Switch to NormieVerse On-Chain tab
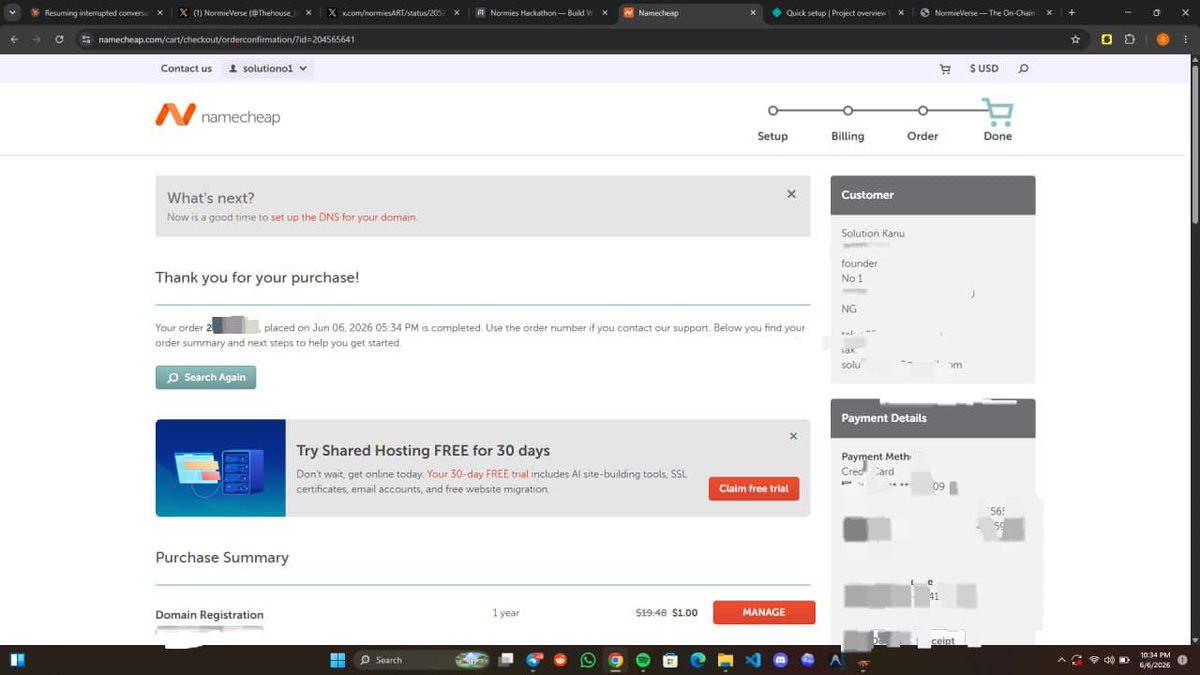The height and width of the screenshot is (675, 1200). [x=986, y=13]
